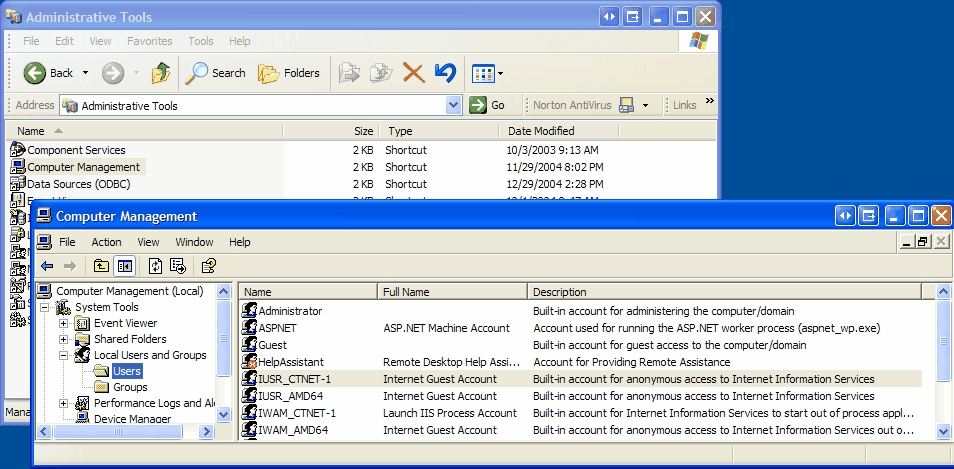This screenshot has height=469, width=954.
Task: Click the Refresh icon in Computer Management toolbar
Action: pyautogui.click(x=156, y=266)
